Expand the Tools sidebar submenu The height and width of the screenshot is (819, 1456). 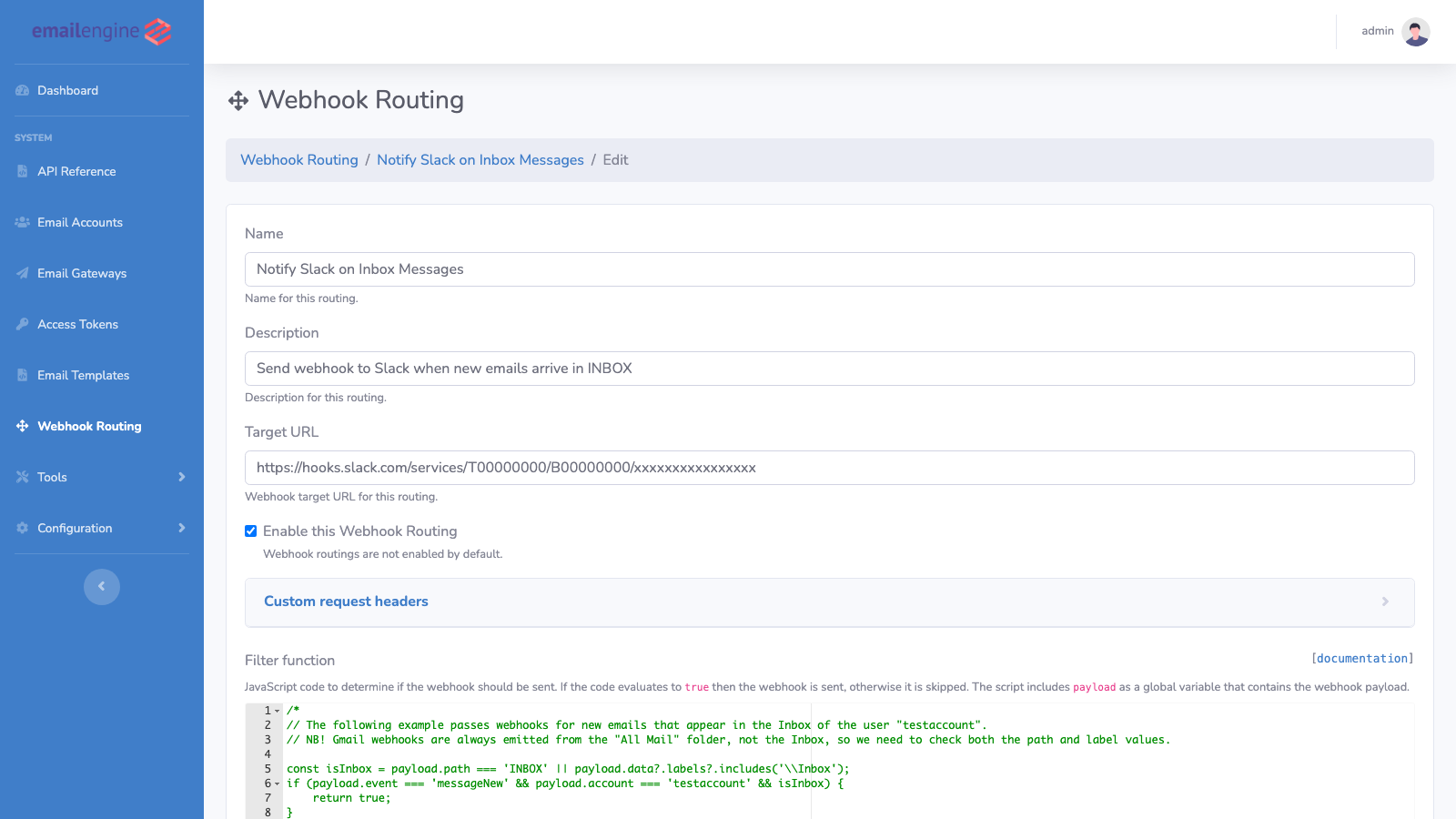coord(181,477)
